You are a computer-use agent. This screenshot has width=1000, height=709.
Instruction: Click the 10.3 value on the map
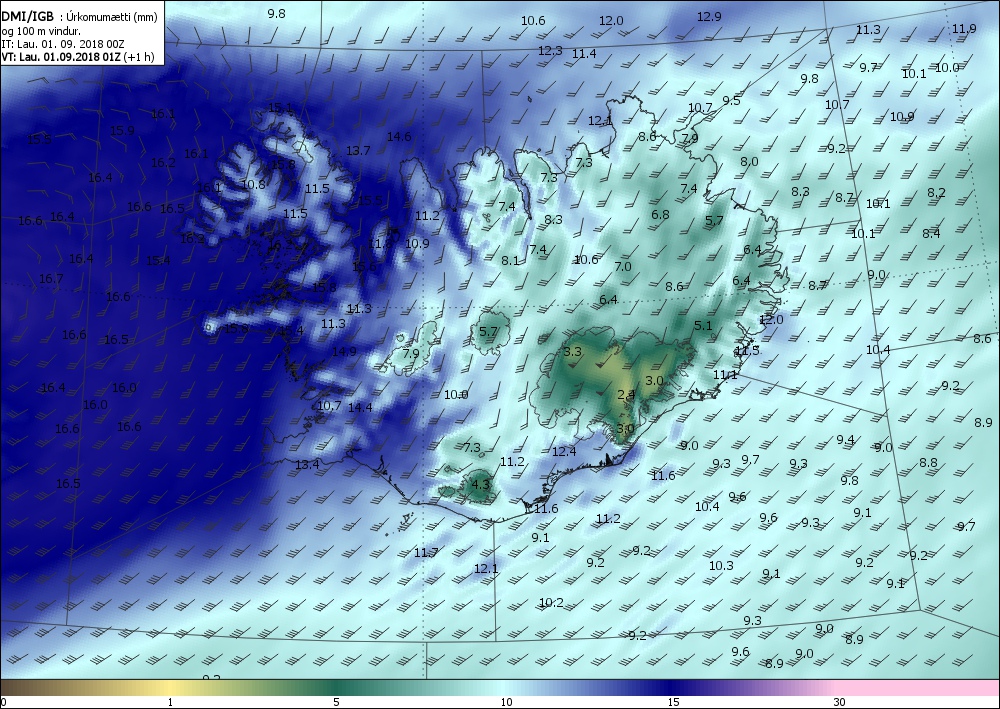click(721, 566)
